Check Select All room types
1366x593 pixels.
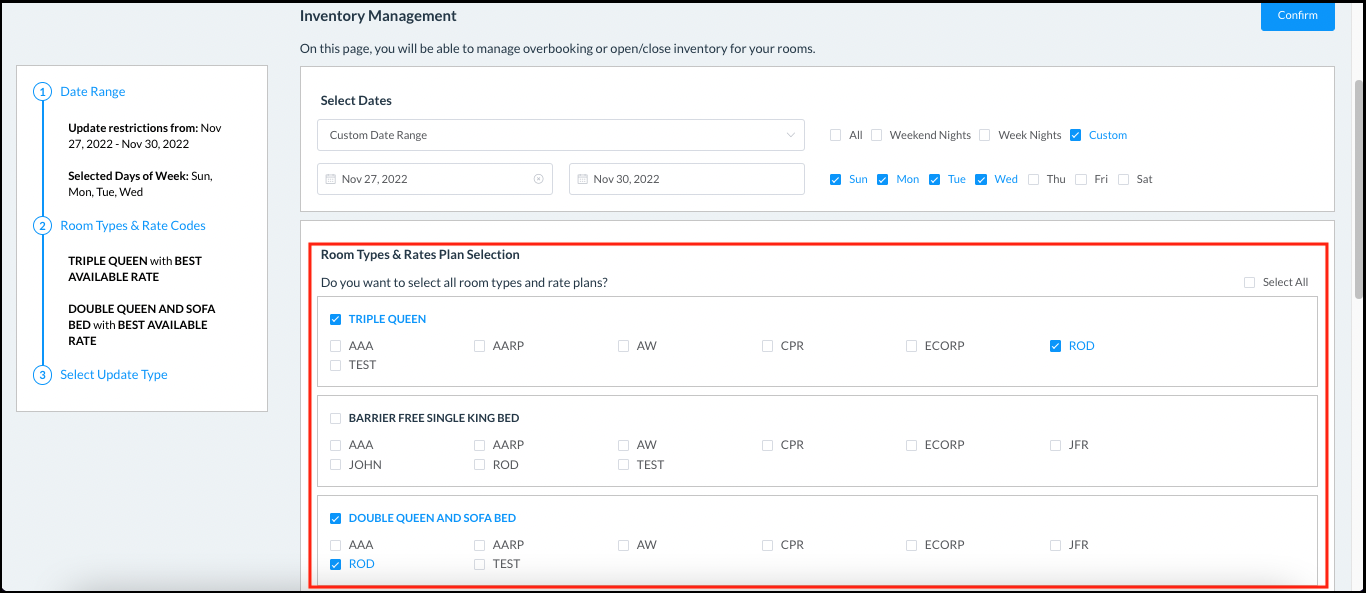point(1248,282)
